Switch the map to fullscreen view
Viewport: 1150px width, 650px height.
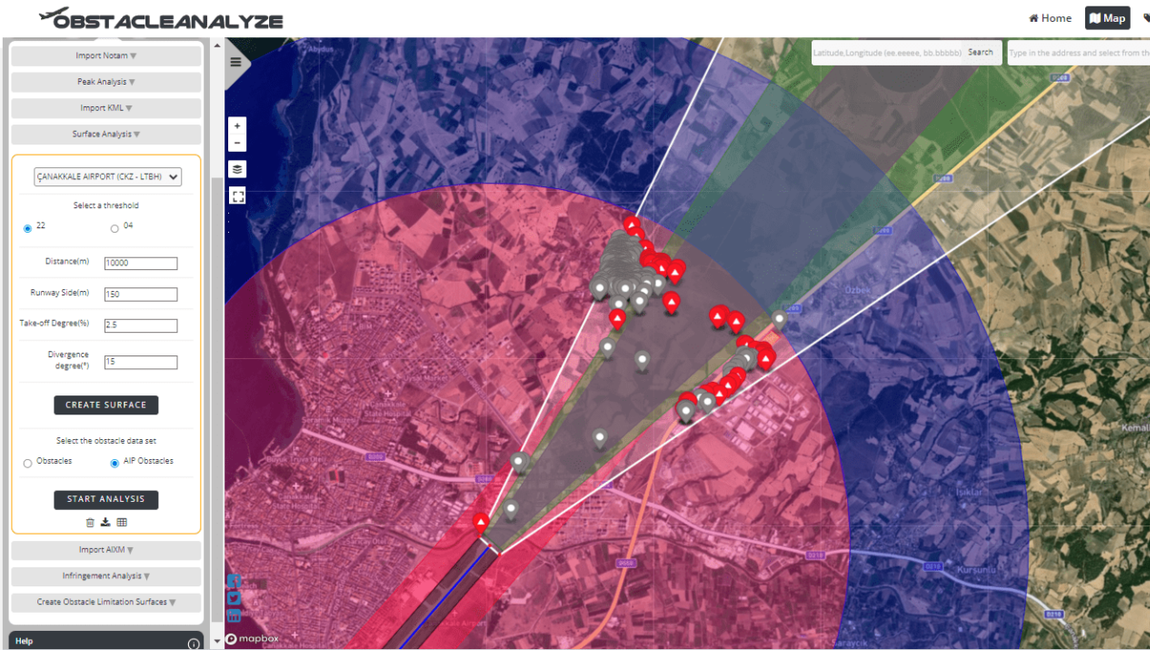point(237,196)
